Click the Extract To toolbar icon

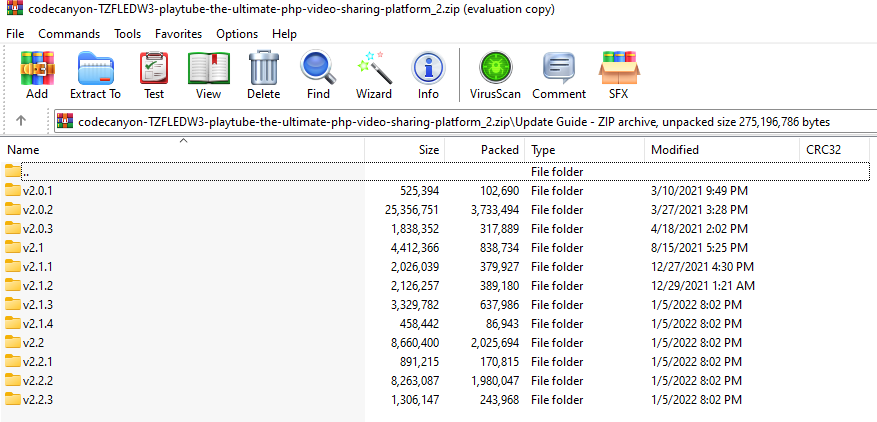pos(95,75)
